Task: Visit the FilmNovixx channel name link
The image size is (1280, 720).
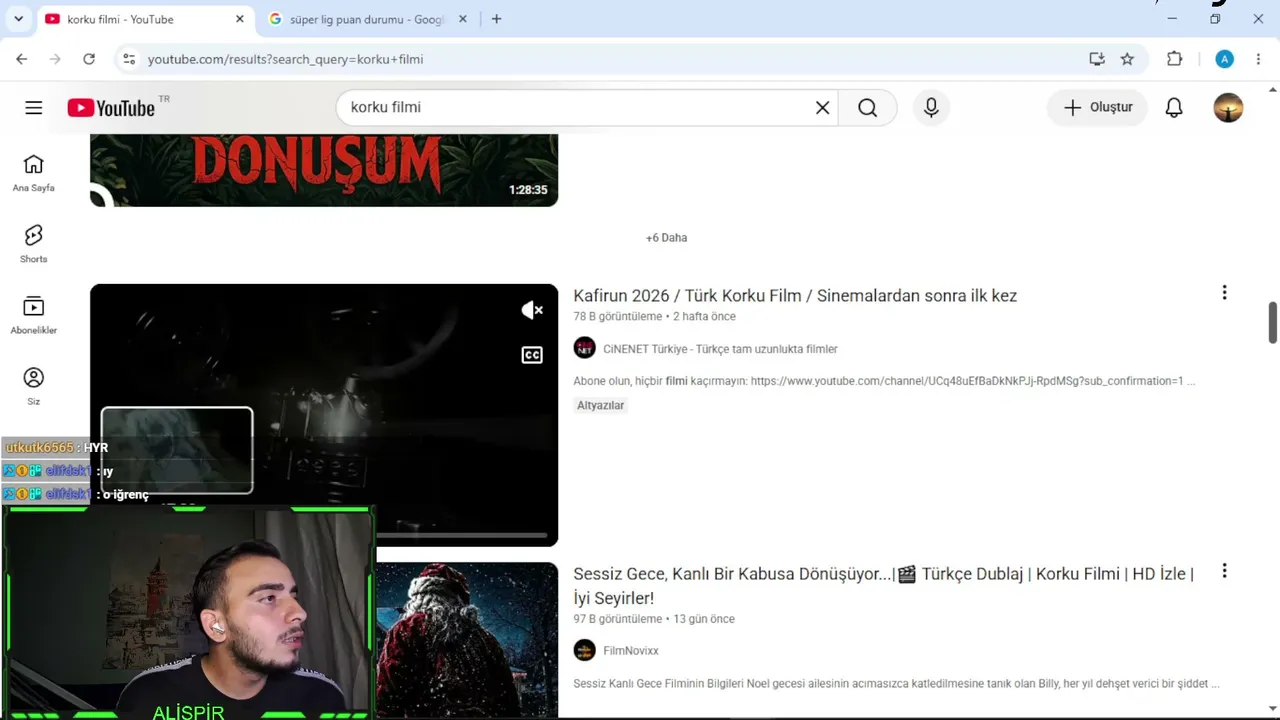Action: click(x=631, y=651)
